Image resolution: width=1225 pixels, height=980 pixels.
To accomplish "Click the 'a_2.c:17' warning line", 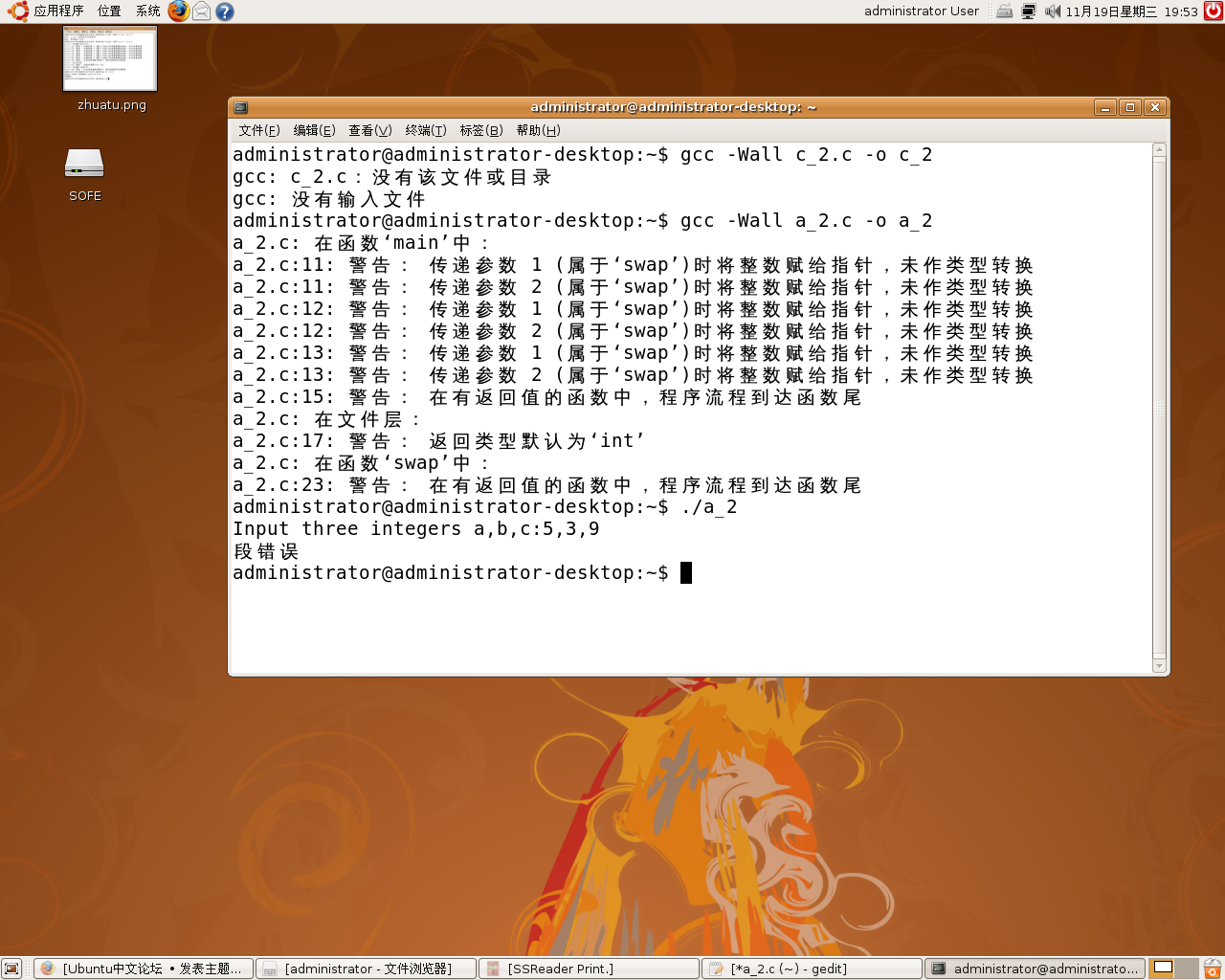I will [439, 441].
